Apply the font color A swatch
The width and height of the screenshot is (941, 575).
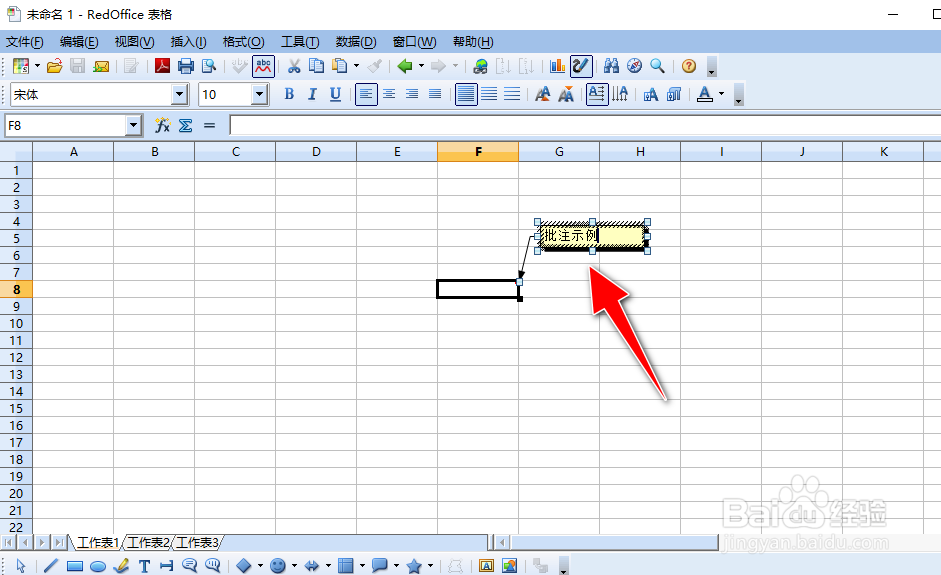tap(705, 94)
